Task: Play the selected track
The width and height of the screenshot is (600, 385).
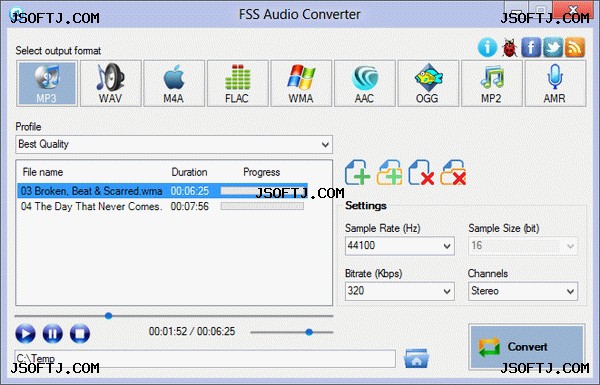Action: pos(25,333)
